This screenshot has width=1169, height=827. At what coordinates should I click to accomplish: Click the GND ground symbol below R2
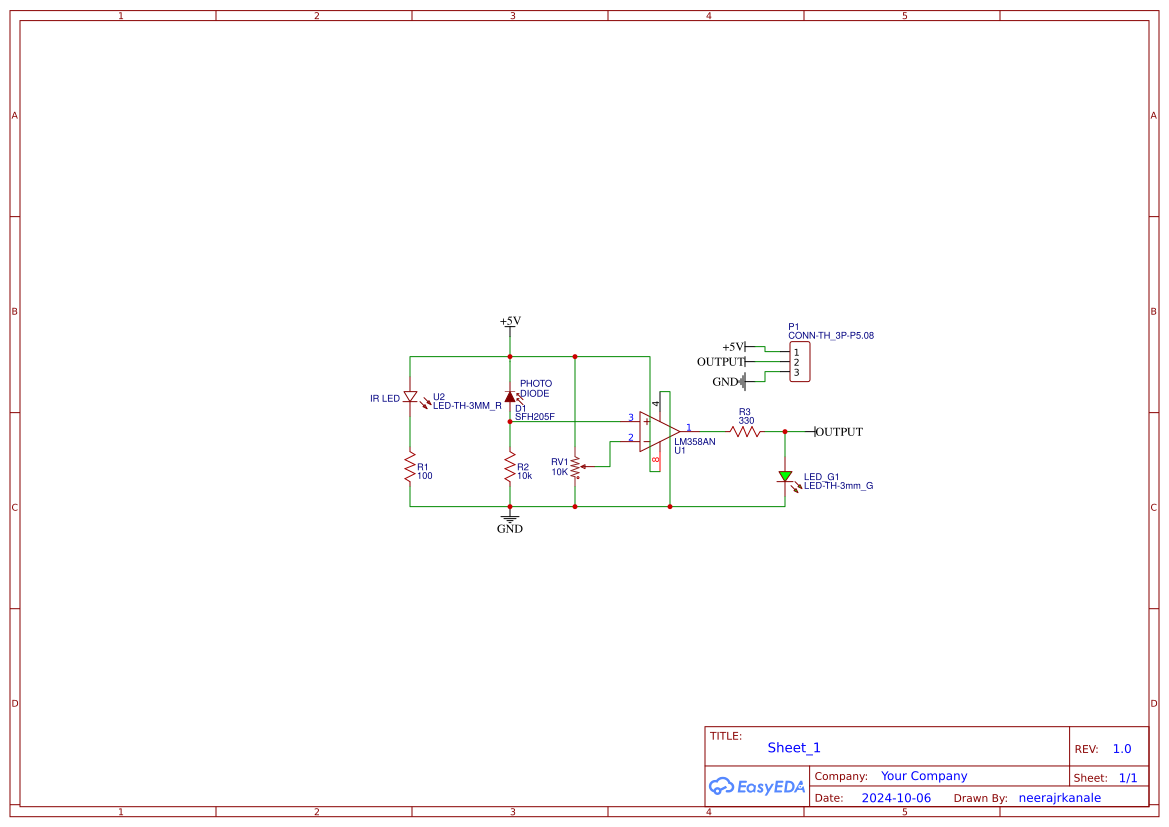click(x=510, y=520)
